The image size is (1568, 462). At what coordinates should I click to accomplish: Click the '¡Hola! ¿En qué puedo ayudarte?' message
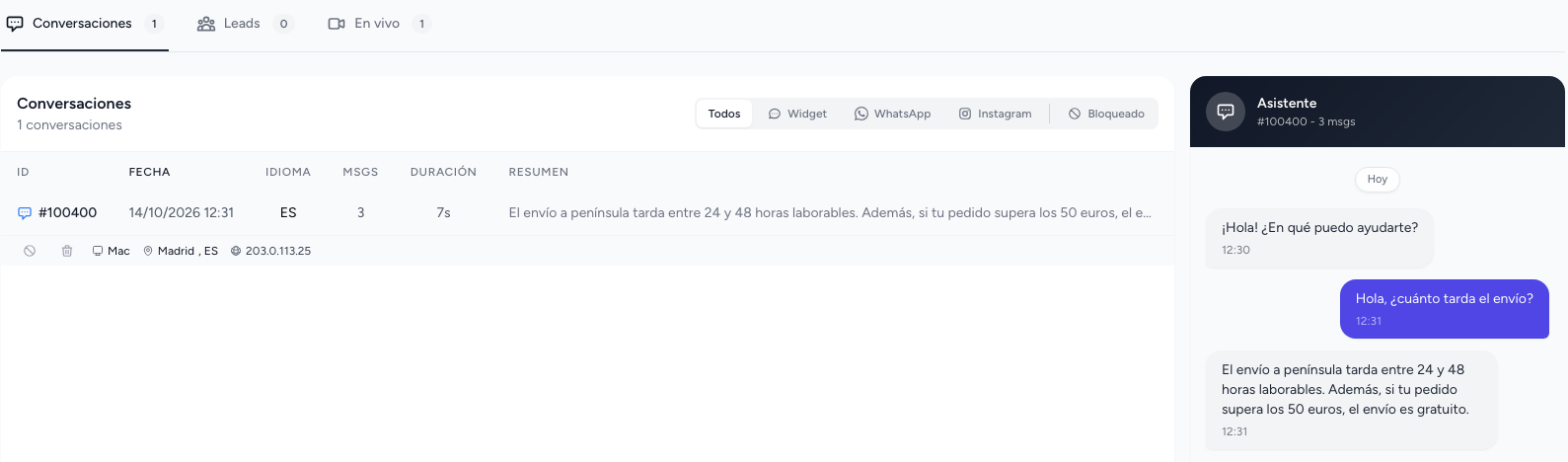tap(1320, 238)
